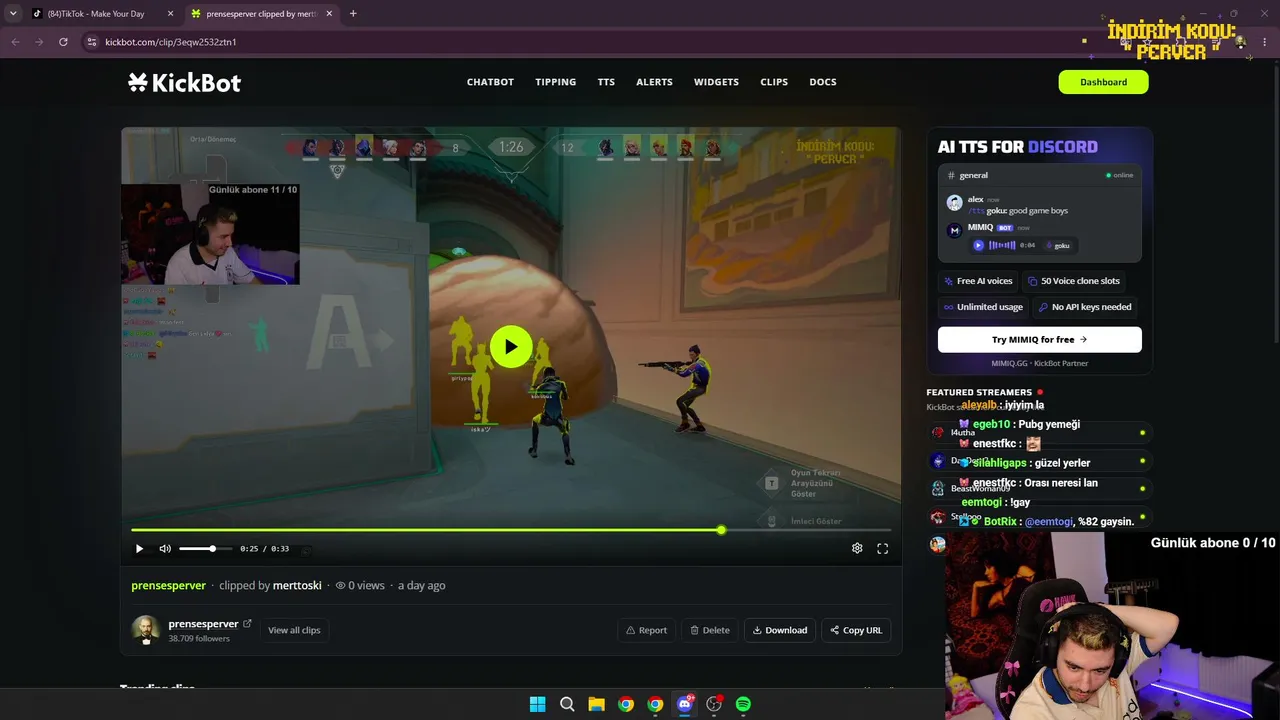
Task: Open the TIPPING menu item
Action: pos(556,82)
